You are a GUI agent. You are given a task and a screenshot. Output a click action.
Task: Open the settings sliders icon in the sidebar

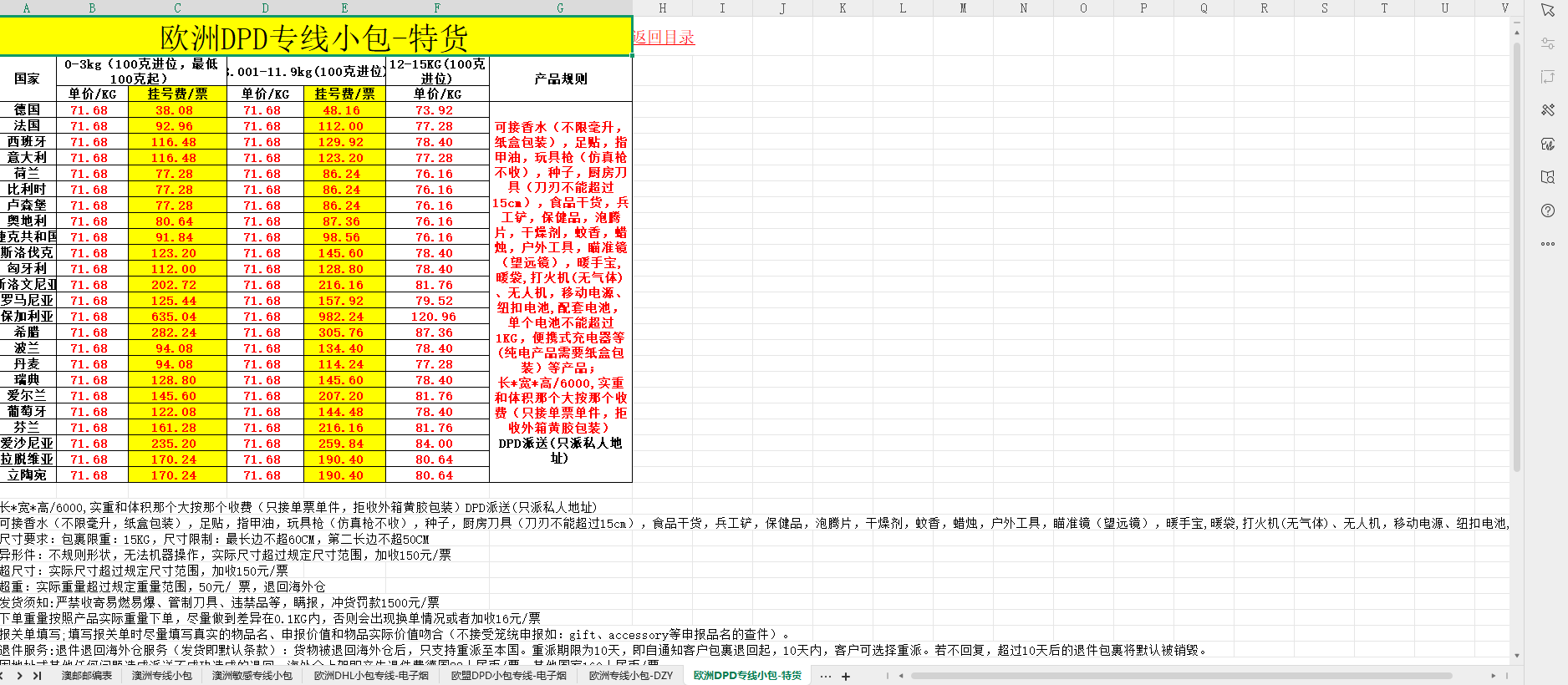pyautogui.click(x=1548, y=43)
